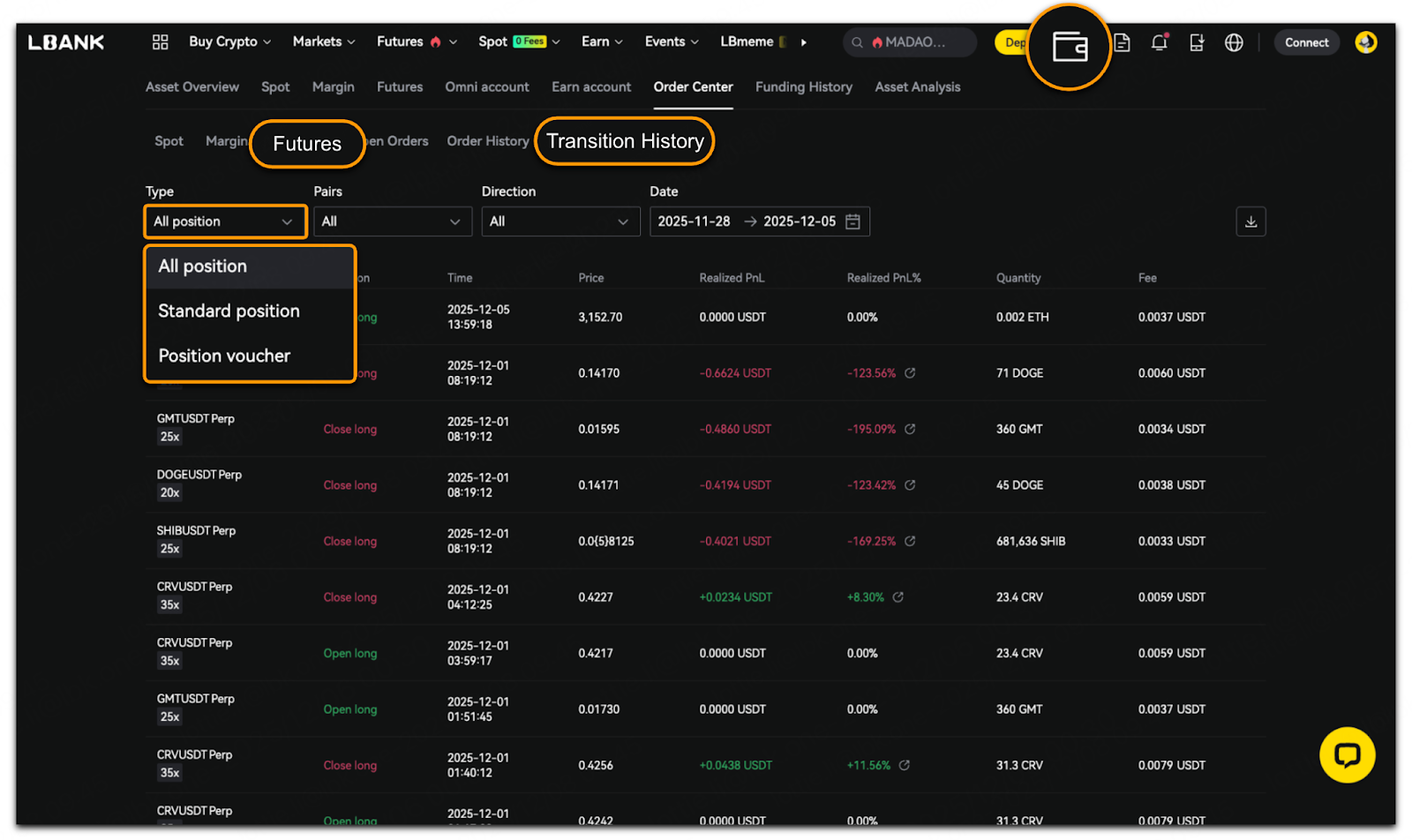Click the user avatar icon

[x=1365, y=42]
